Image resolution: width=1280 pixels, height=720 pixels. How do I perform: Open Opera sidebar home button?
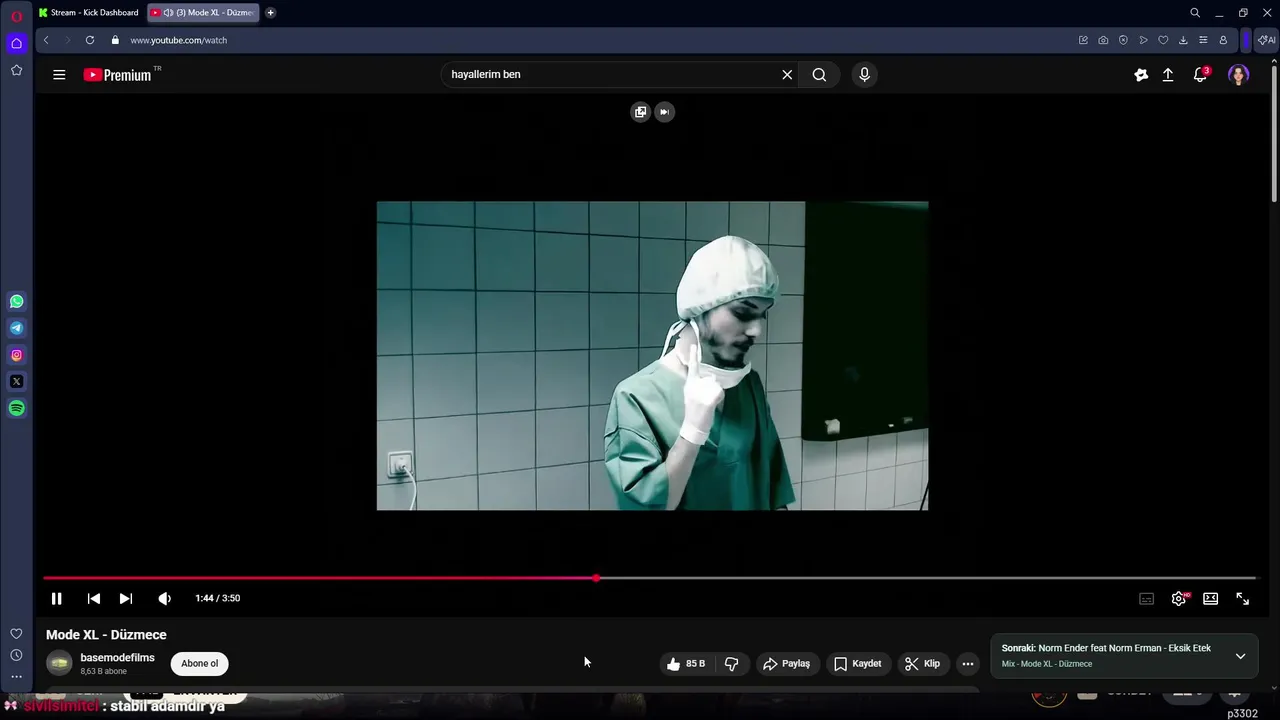[x=16, y=43]
